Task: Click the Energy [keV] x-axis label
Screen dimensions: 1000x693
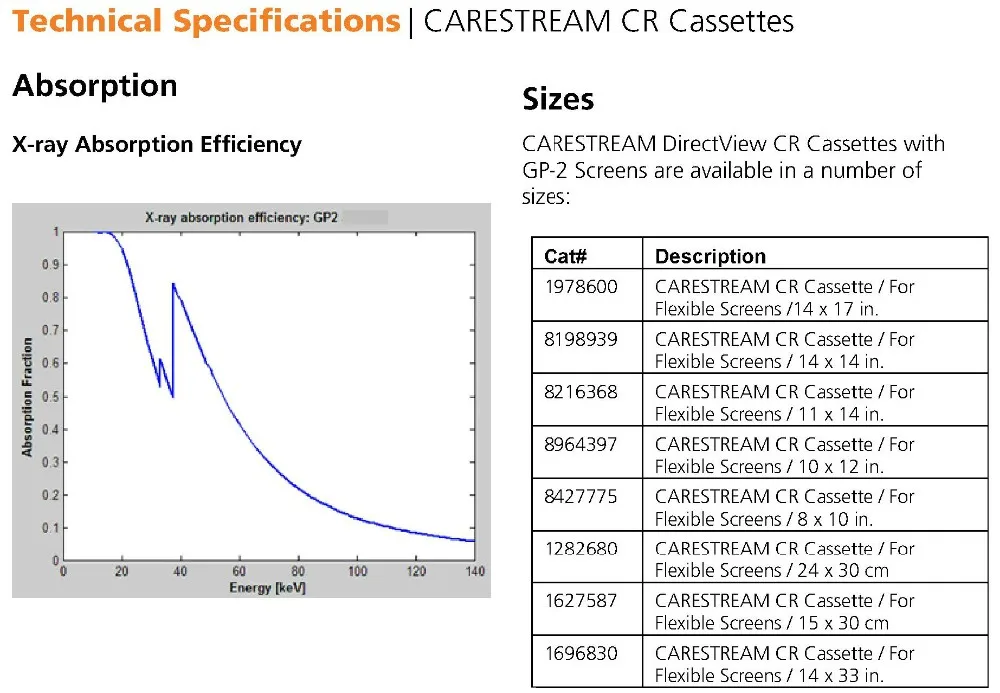Action: click(x=267, y=587)
